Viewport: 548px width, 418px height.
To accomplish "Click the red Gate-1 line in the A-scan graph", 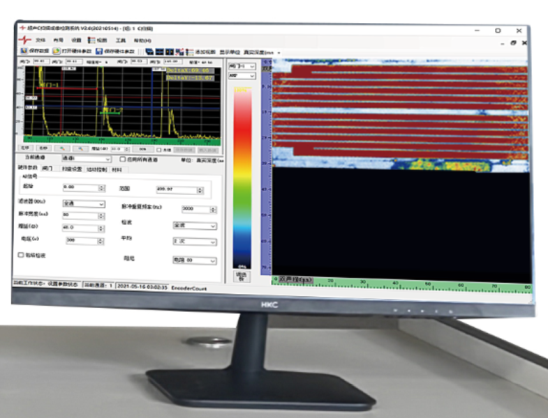I will coord(67,89).
